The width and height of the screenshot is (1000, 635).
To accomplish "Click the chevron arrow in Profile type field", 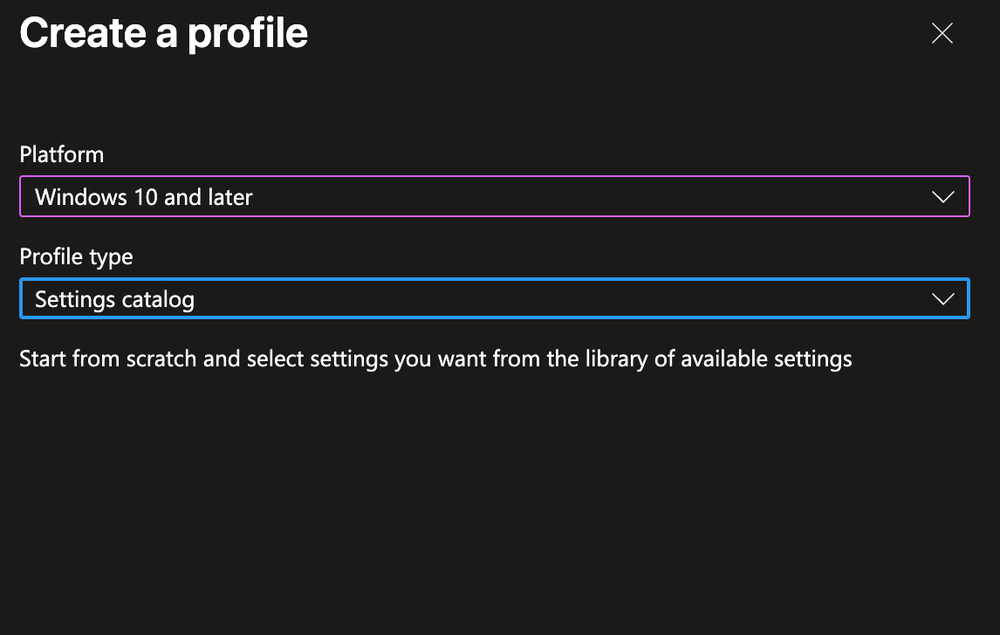I will (x=942, y=299).
